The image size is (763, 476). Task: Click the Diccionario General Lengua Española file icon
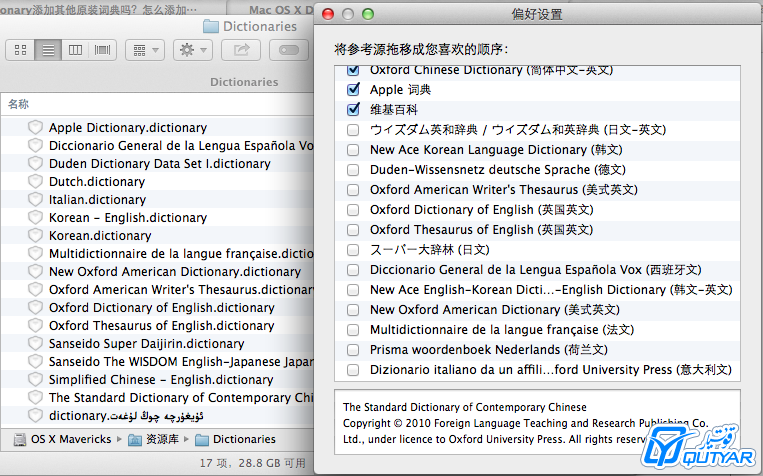[x=35, y=146]
